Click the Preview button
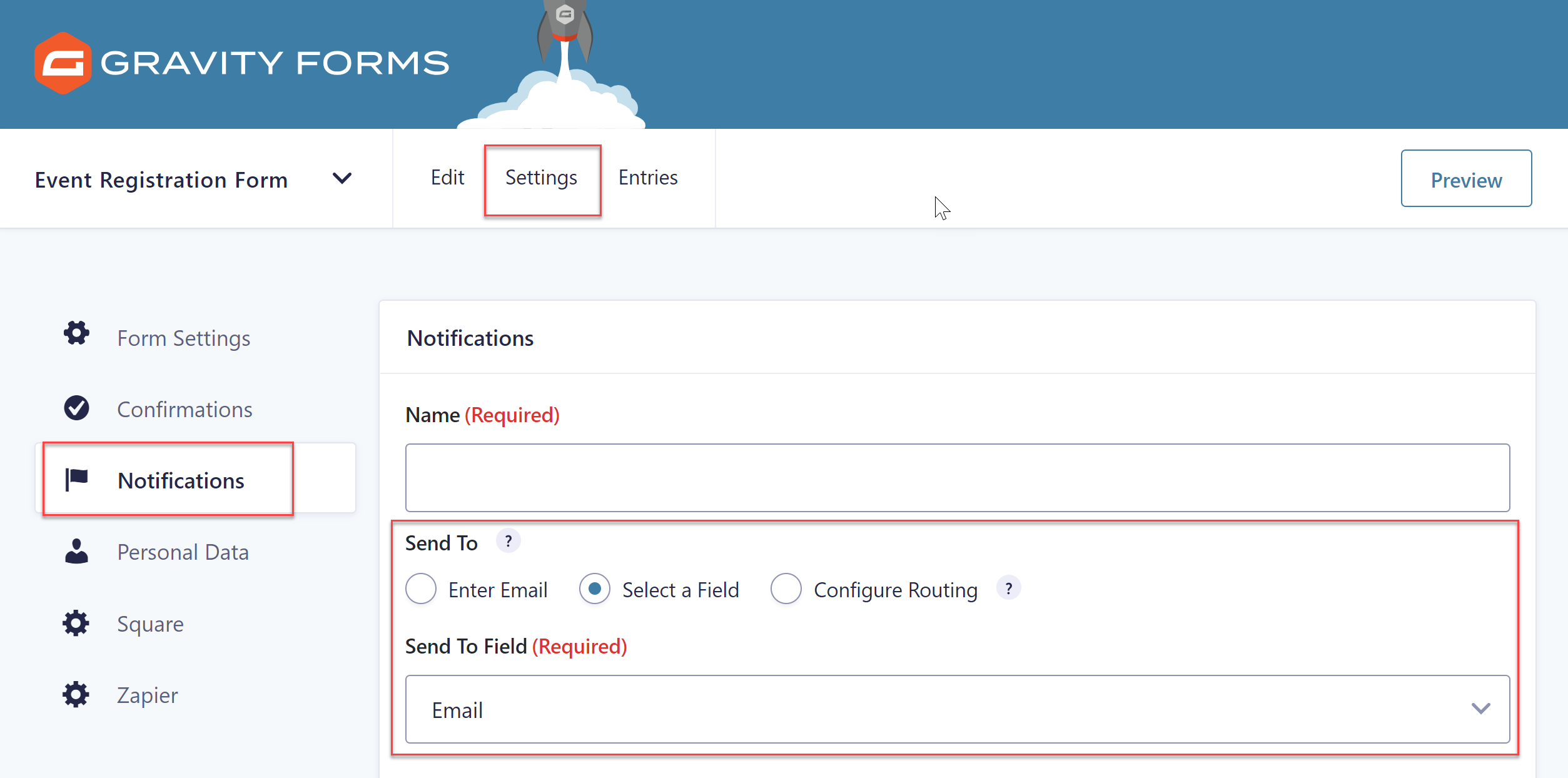 pyautogui.click(x=1466, y=178)
